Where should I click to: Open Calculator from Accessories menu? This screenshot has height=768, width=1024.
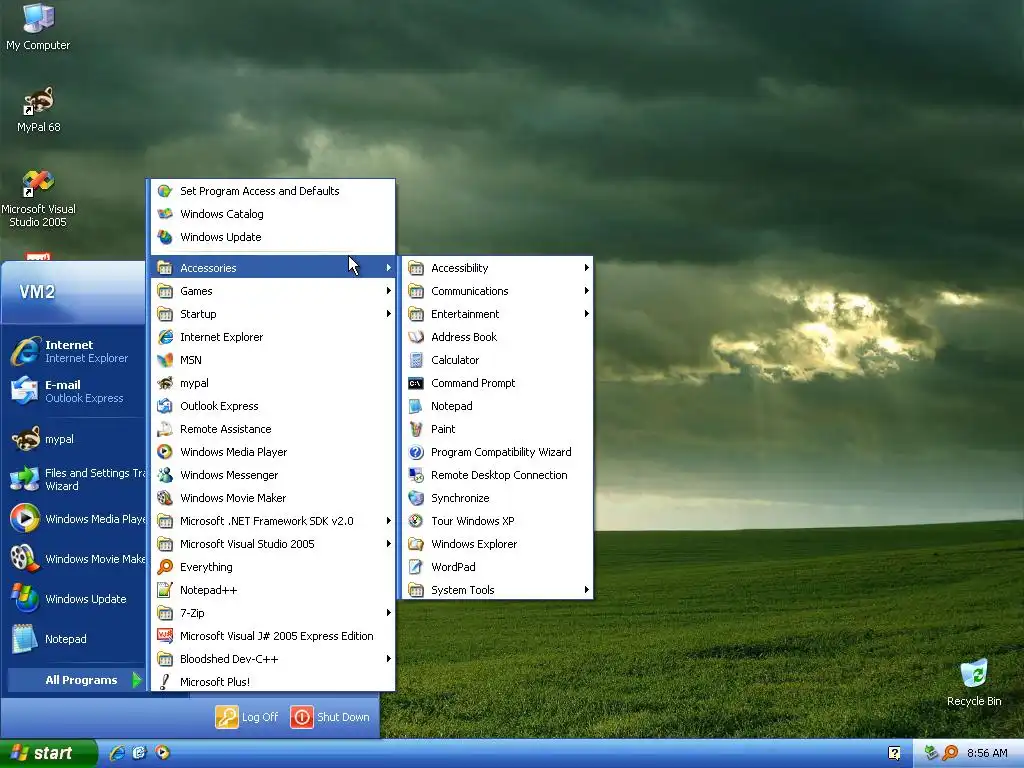tap(497, 360)
